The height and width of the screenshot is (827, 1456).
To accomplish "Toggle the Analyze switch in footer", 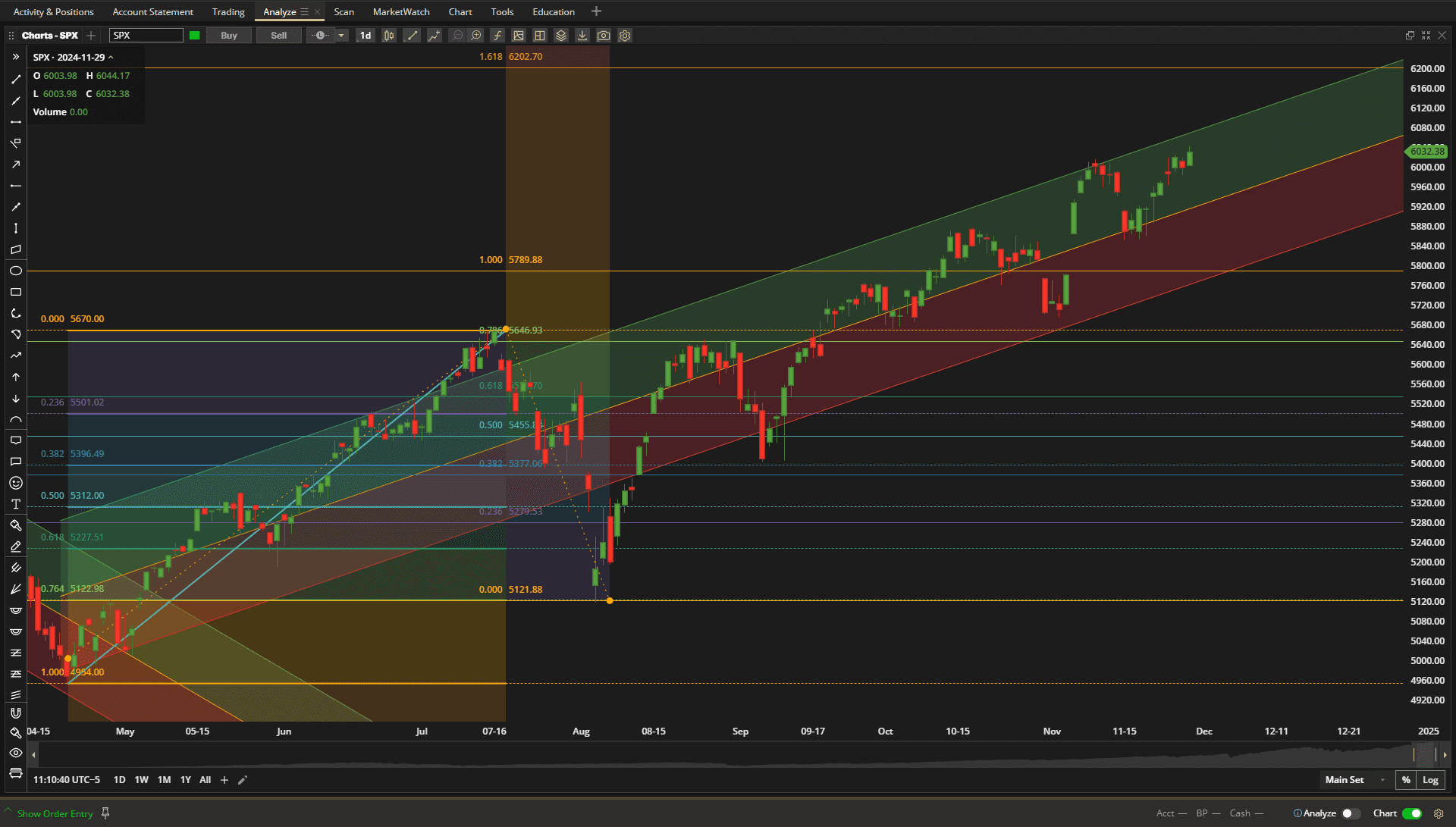I will (1351, 813).
